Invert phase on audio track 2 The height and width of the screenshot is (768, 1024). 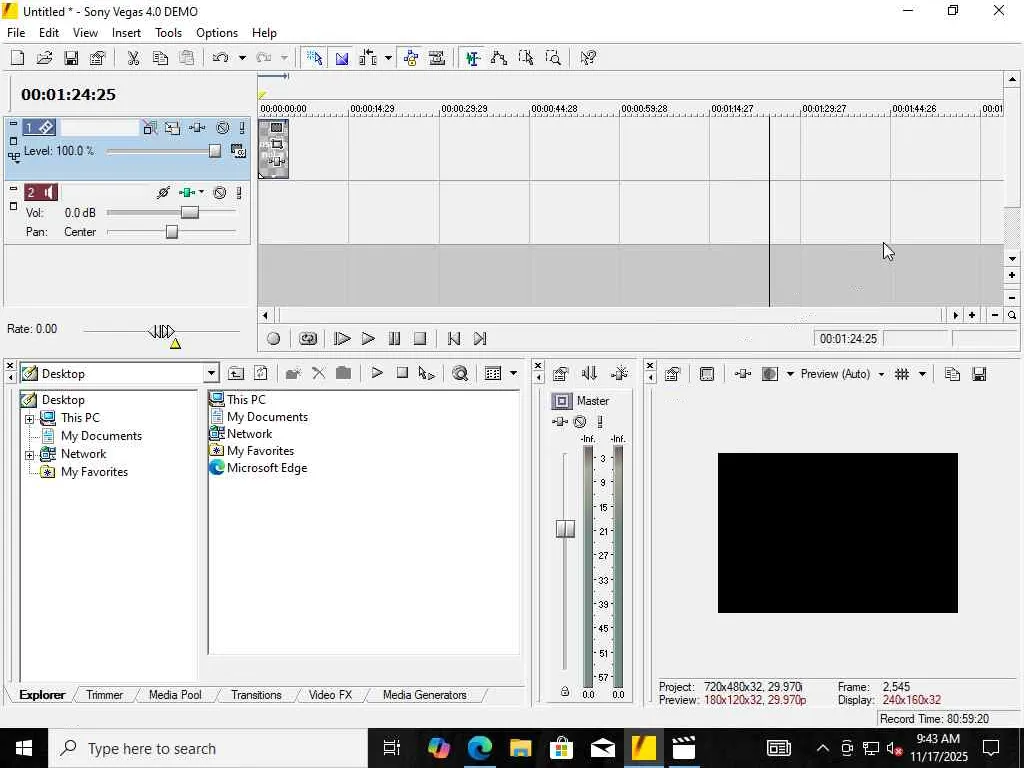[163, 193]
